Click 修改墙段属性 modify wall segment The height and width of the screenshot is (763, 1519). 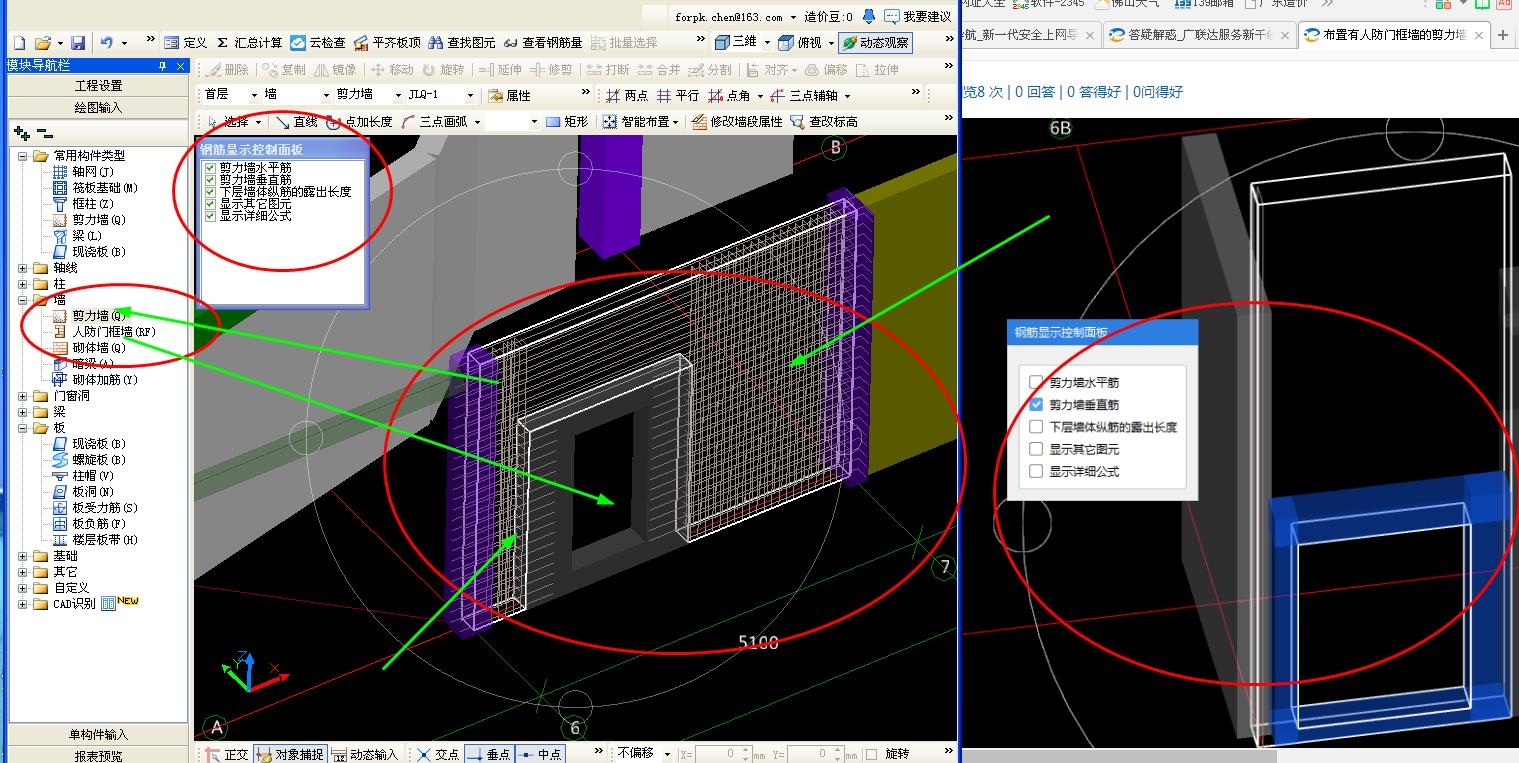[737, 121]
